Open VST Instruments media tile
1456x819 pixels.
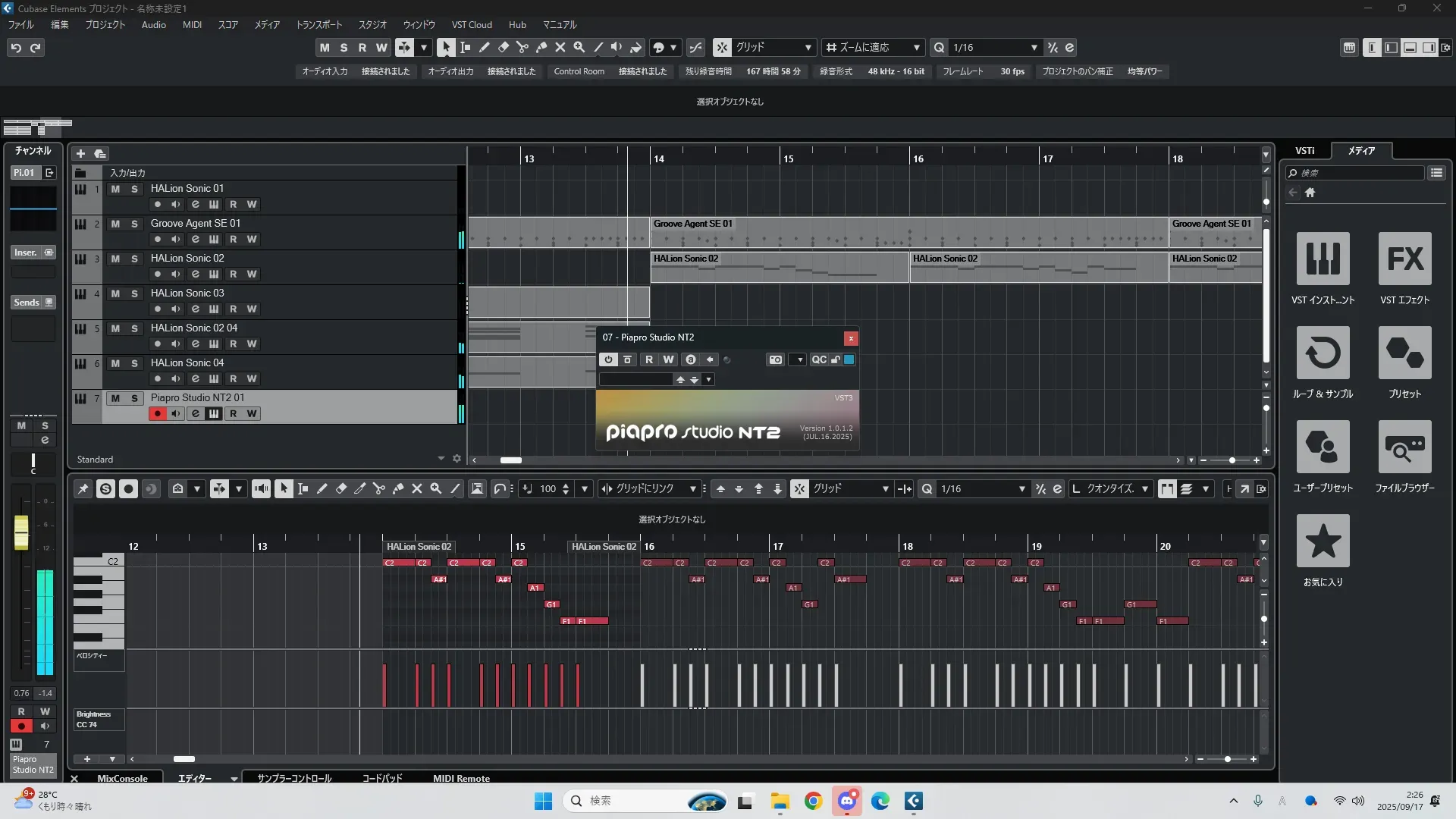click(x=1323, y=259)
